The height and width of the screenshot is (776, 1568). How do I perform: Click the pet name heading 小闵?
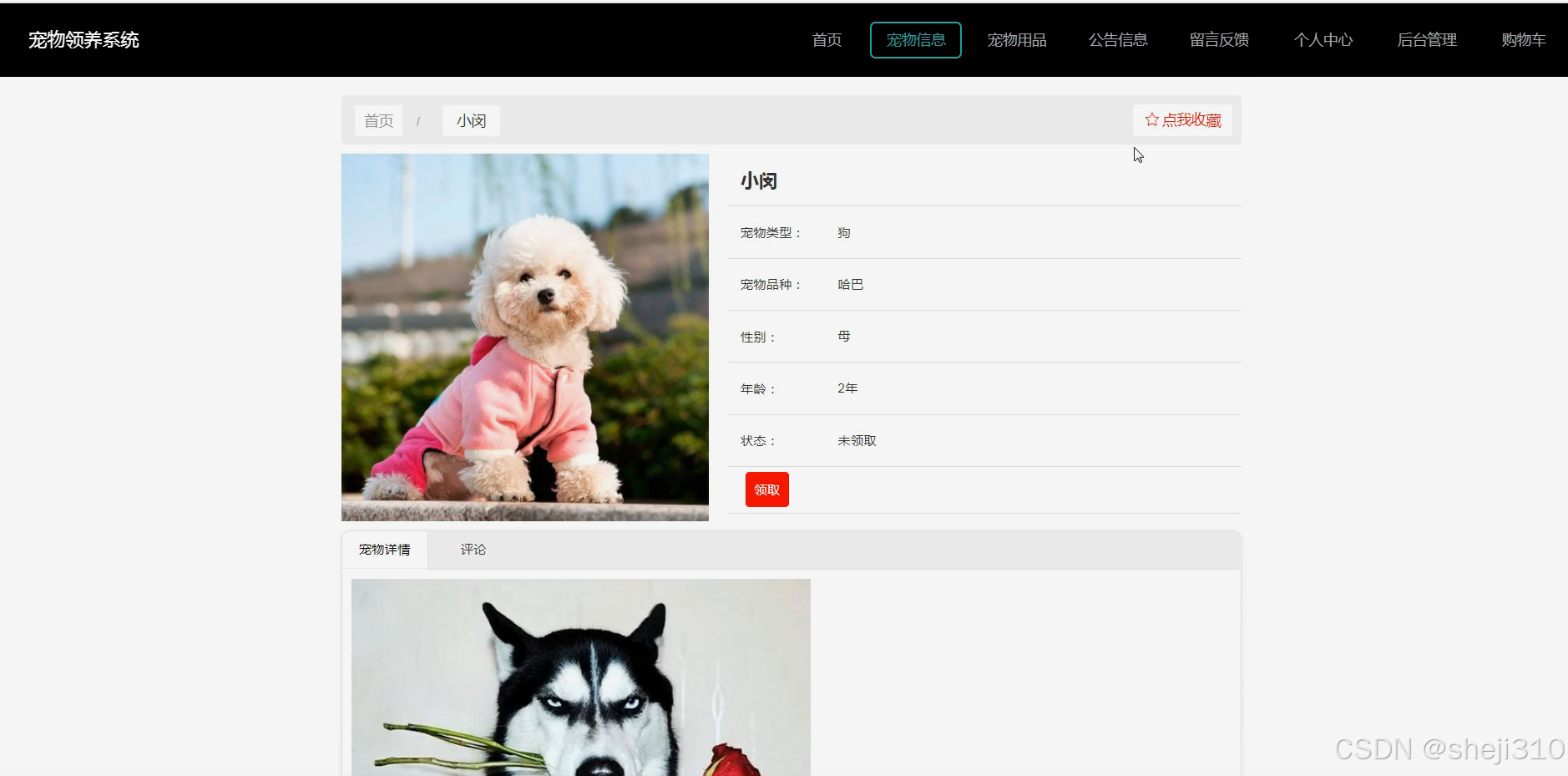pos(759,181)
